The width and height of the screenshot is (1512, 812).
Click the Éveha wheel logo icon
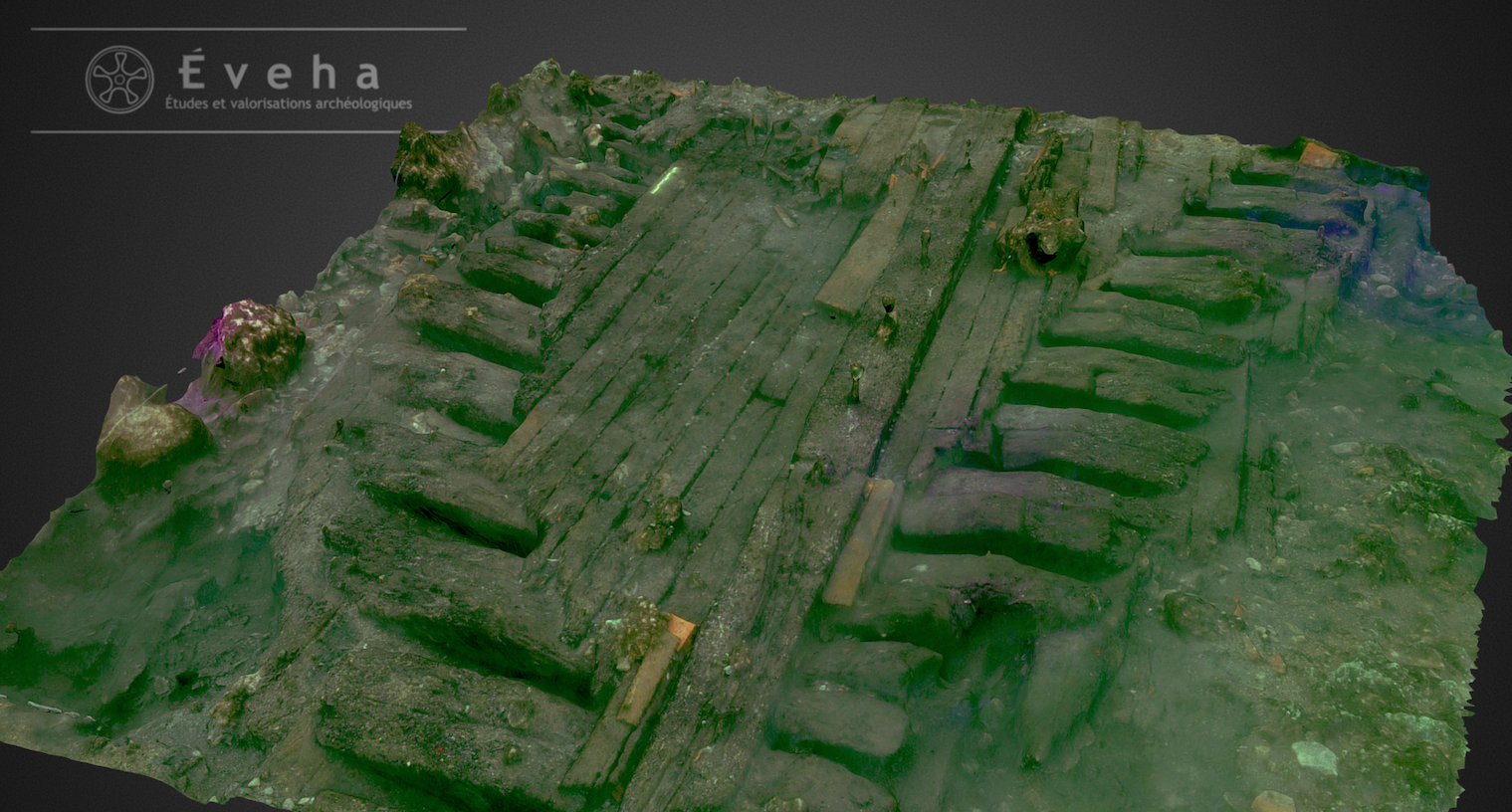tap(119, 79)
